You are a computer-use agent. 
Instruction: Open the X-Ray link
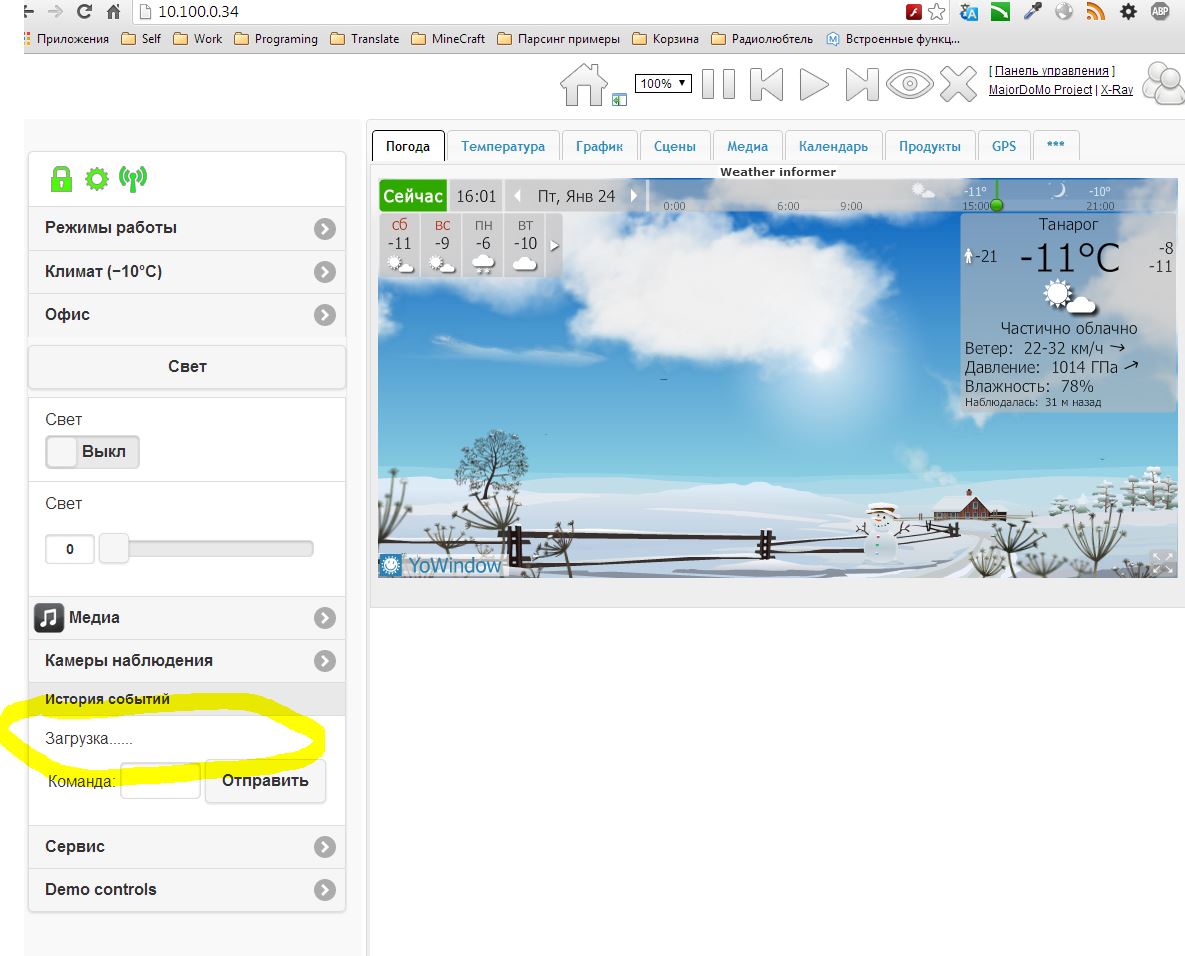[1116, 89]
